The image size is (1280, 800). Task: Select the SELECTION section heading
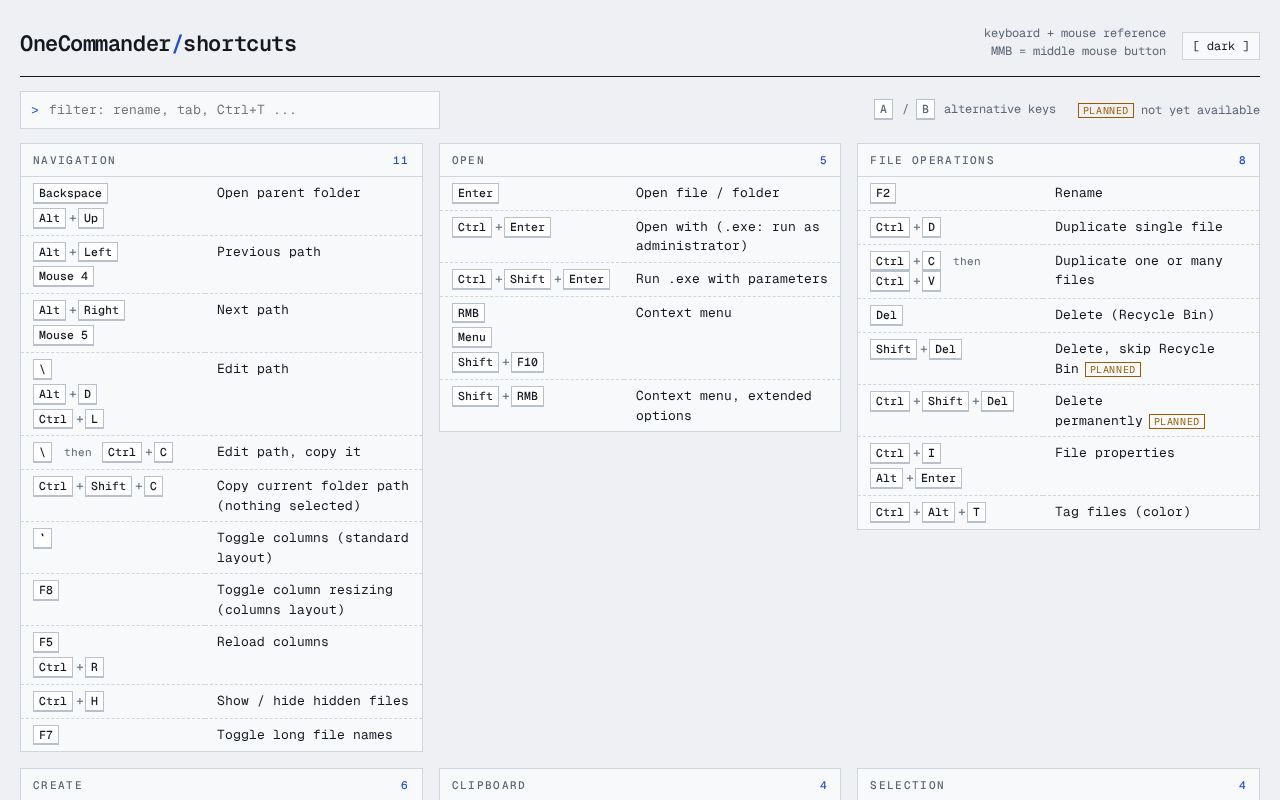point(907,785)
